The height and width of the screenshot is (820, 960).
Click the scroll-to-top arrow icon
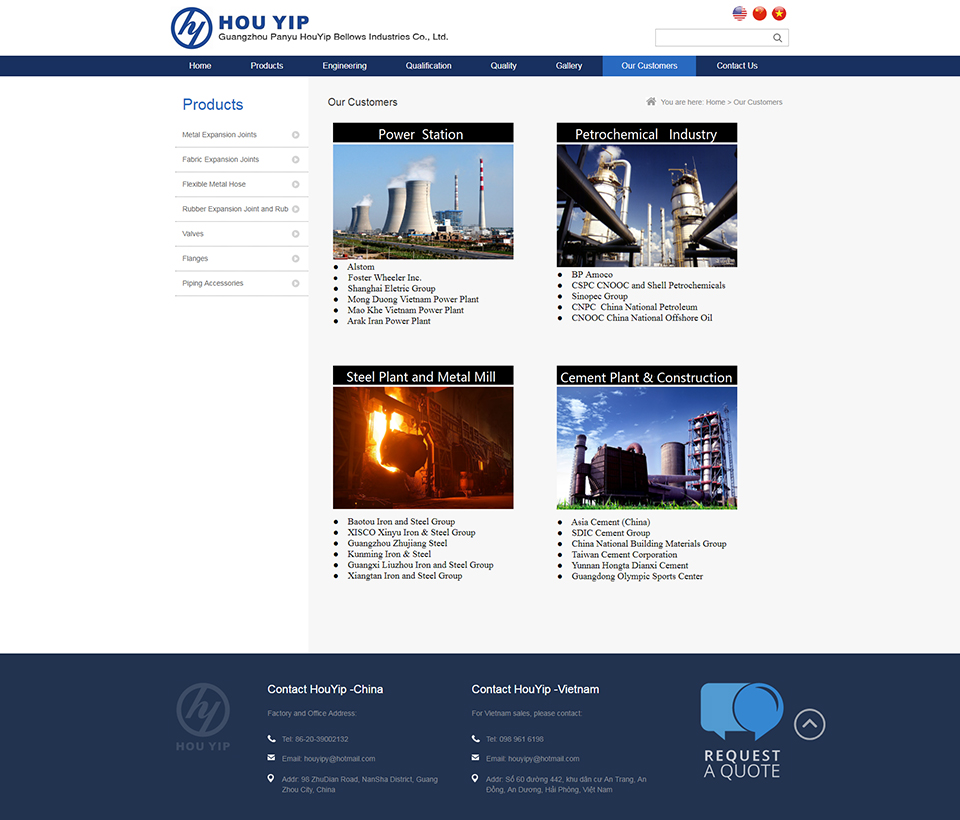click(x=809, y=724)
